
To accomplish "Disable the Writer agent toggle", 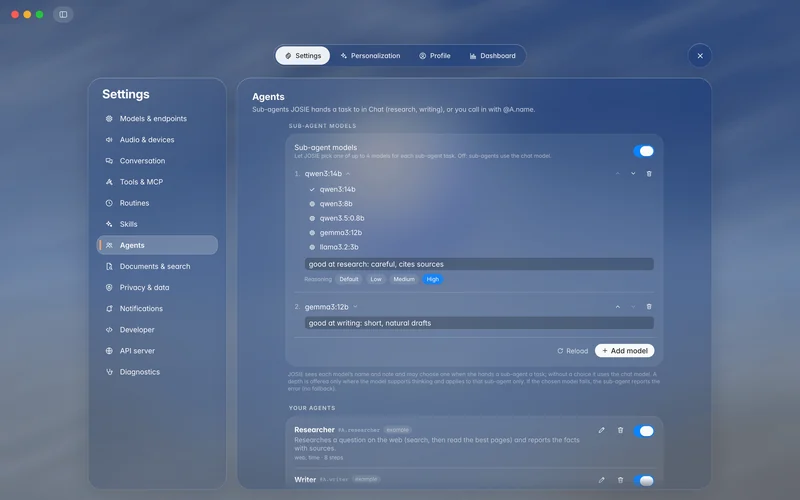I will [643, 481].
